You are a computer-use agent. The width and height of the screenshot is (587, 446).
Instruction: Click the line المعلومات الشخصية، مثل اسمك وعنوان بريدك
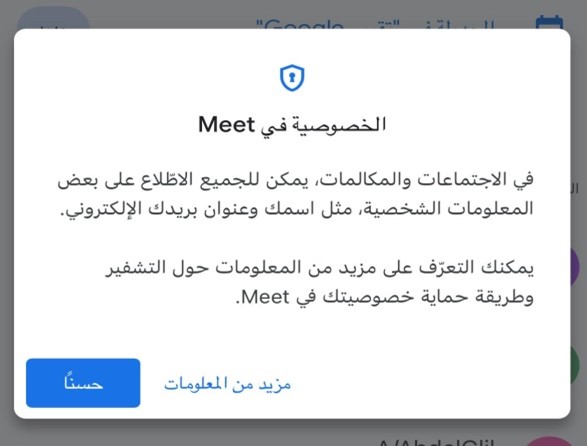pos(297,209)
